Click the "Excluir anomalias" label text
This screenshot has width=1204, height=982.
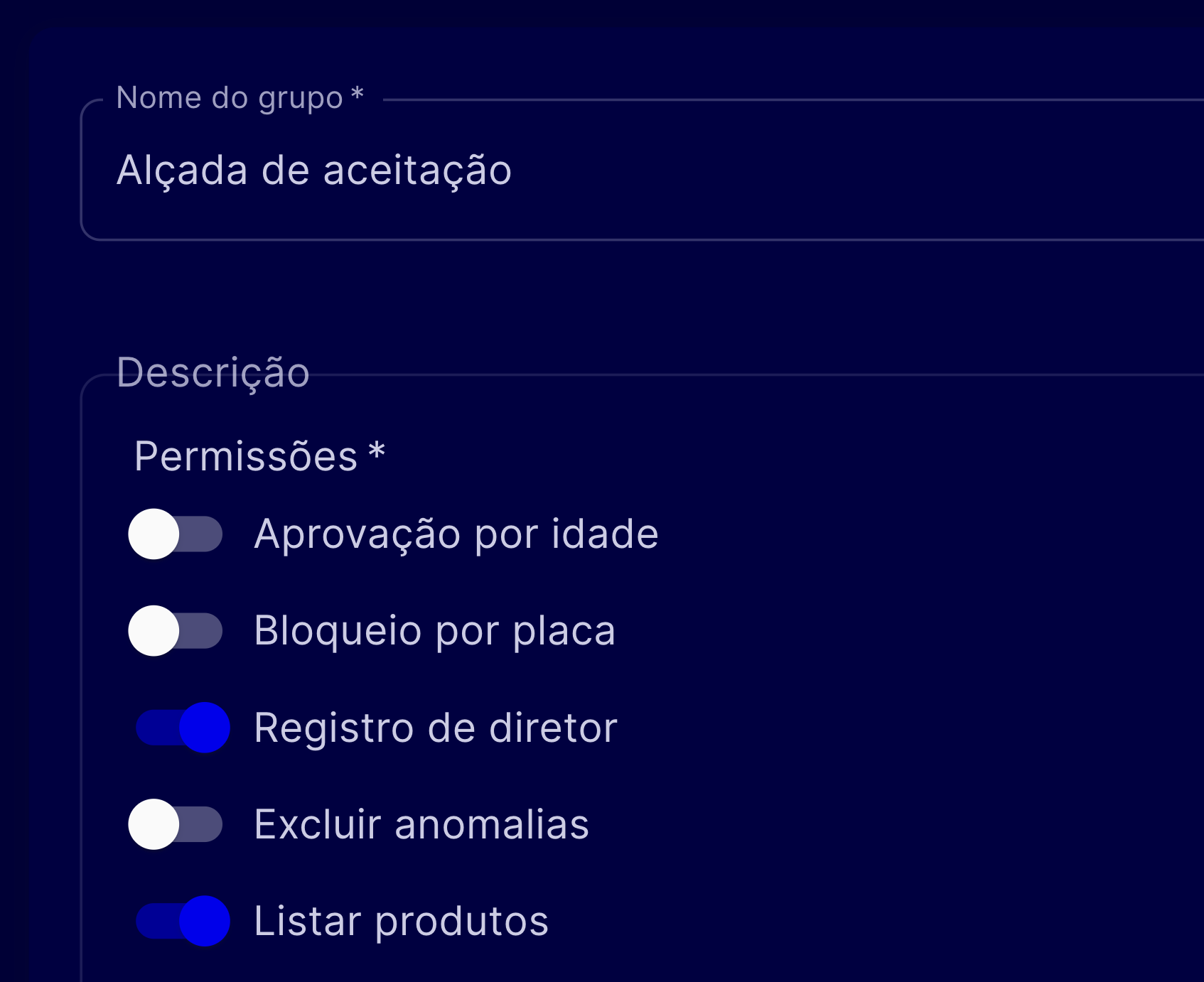coord(421,824)
